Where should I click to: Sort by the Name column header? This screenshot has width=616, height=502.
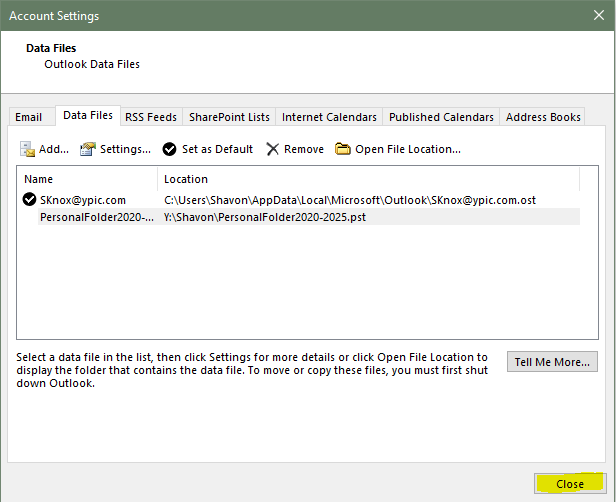[87, 179]
